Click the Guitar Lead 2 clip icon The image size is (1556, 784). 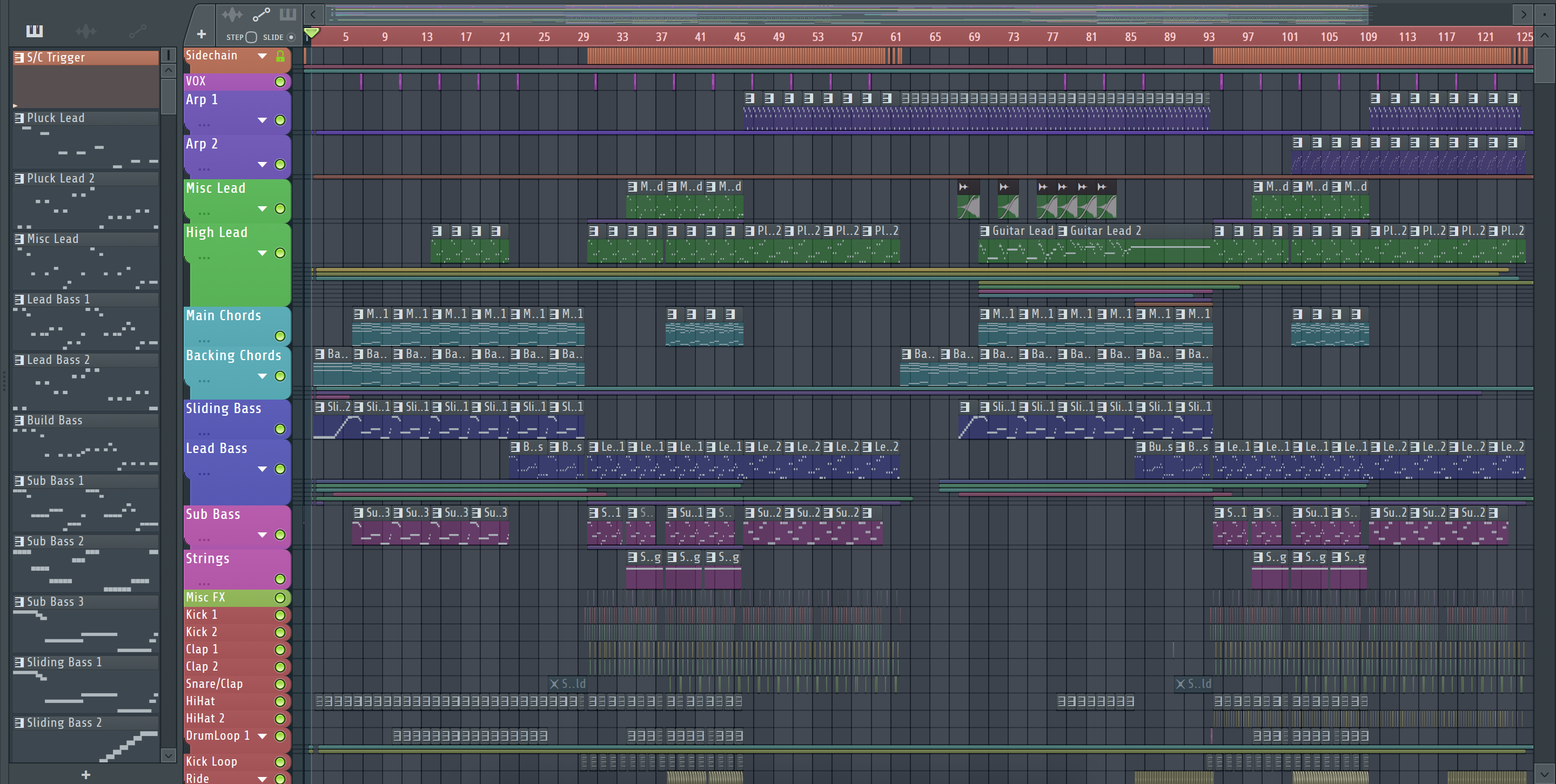coord(1063,231)
